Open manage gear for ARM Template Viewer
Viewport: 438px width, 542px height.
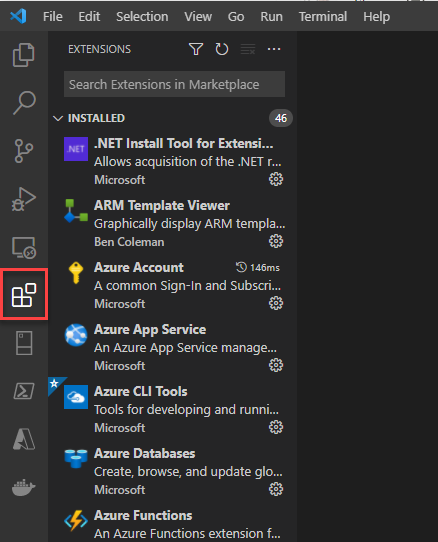click(x=276, y=241)
